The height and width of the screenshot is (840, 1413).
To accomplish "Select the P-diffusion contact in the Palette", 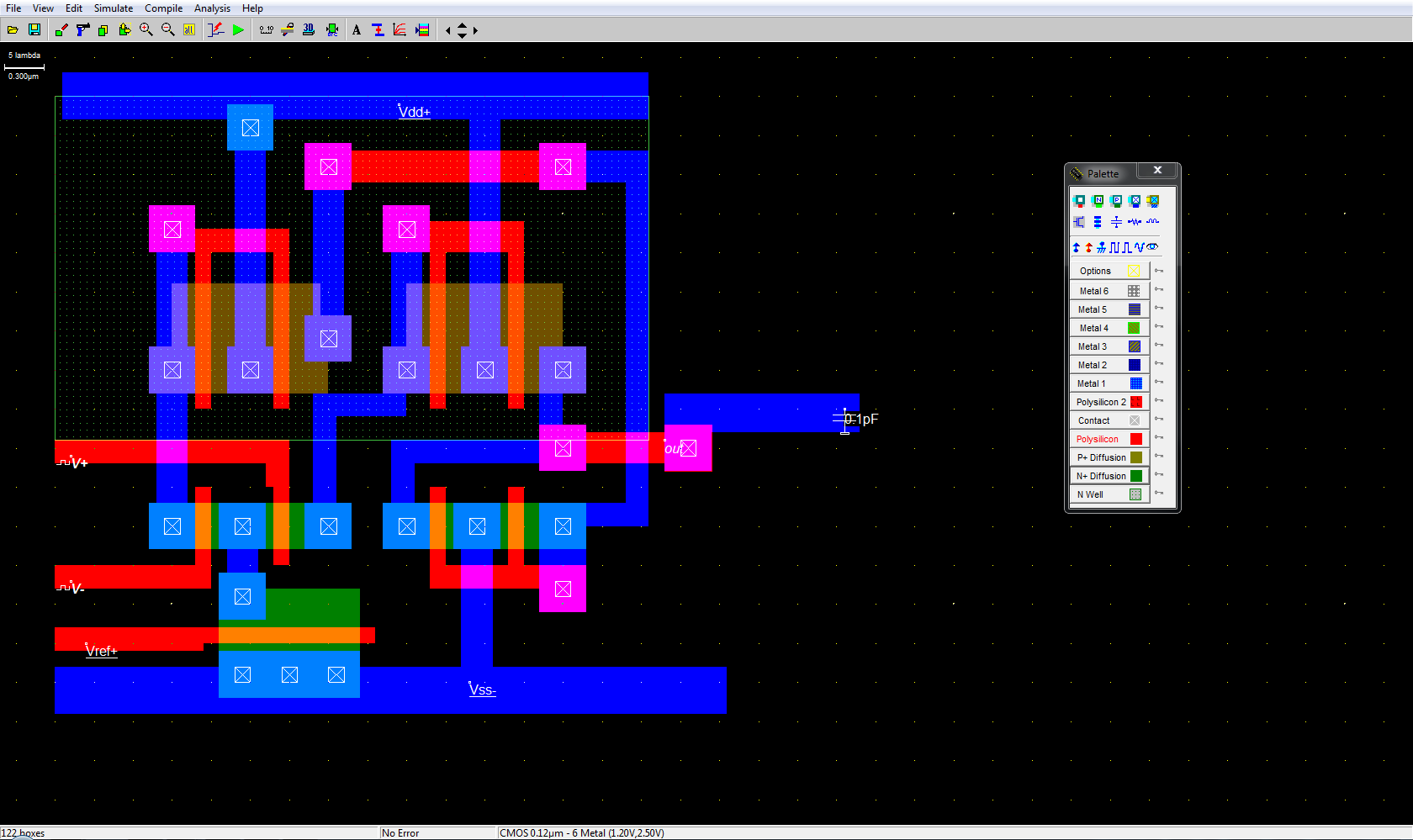I will 1116,201.
